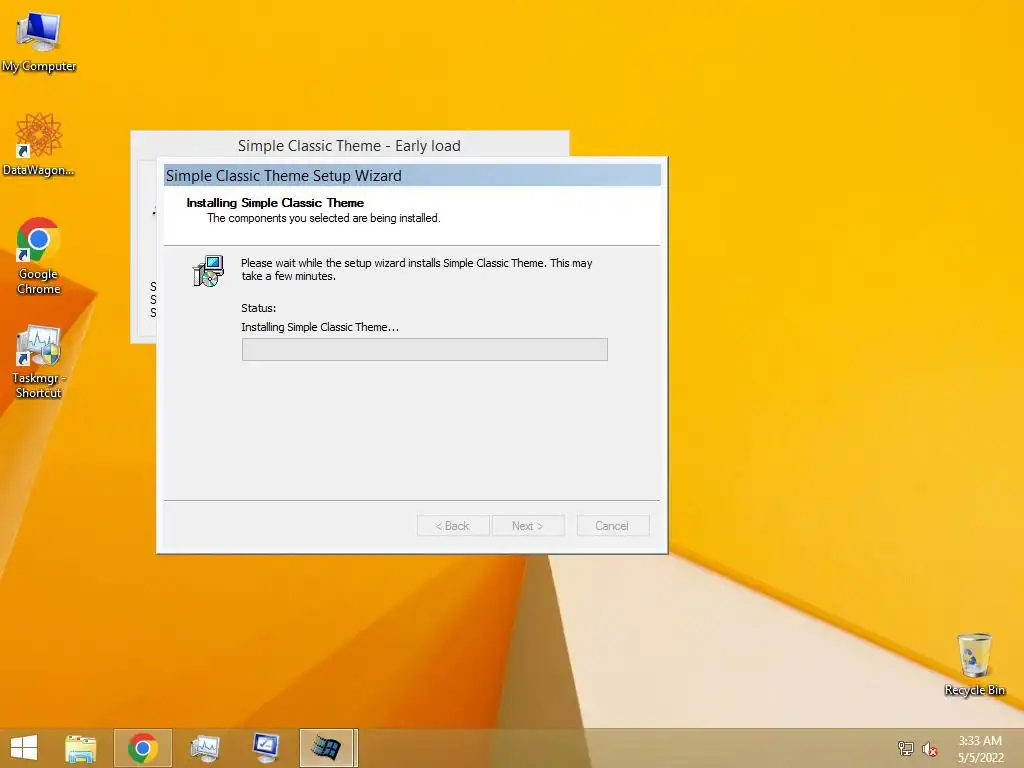Click the 'Installing Simple Classic Theme...' status text

(x=320, y=327)
